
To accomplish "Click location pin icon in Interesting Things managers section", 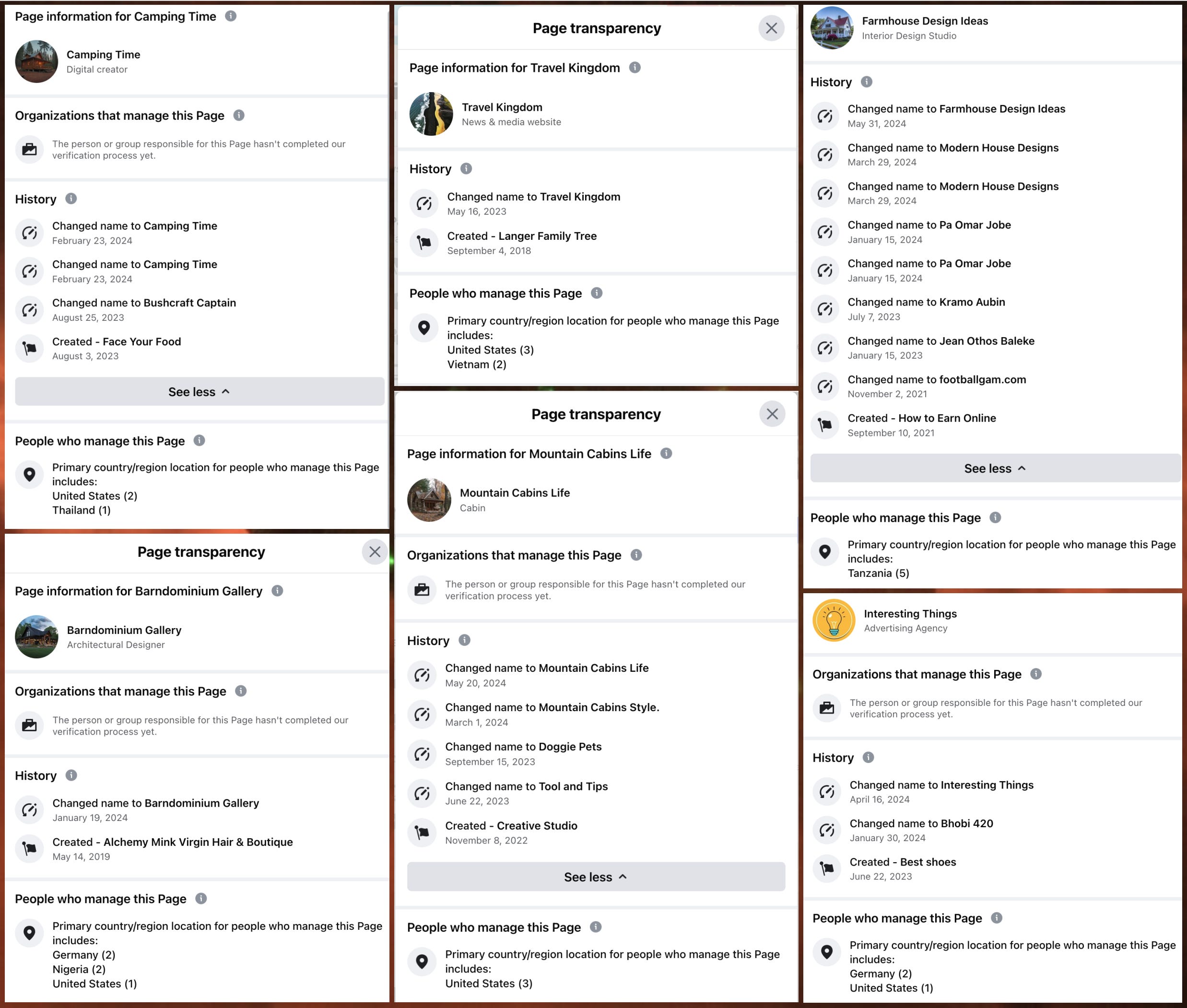I will point(827,952).
